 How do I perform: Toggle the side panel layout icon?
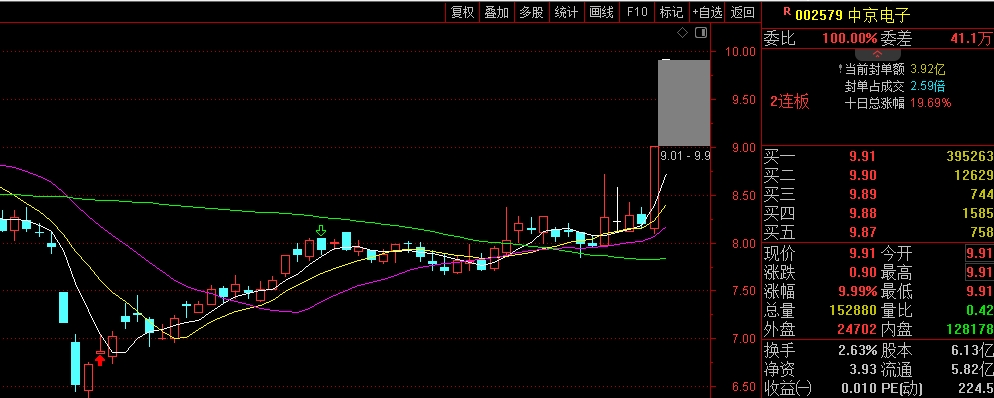(701, 33)
